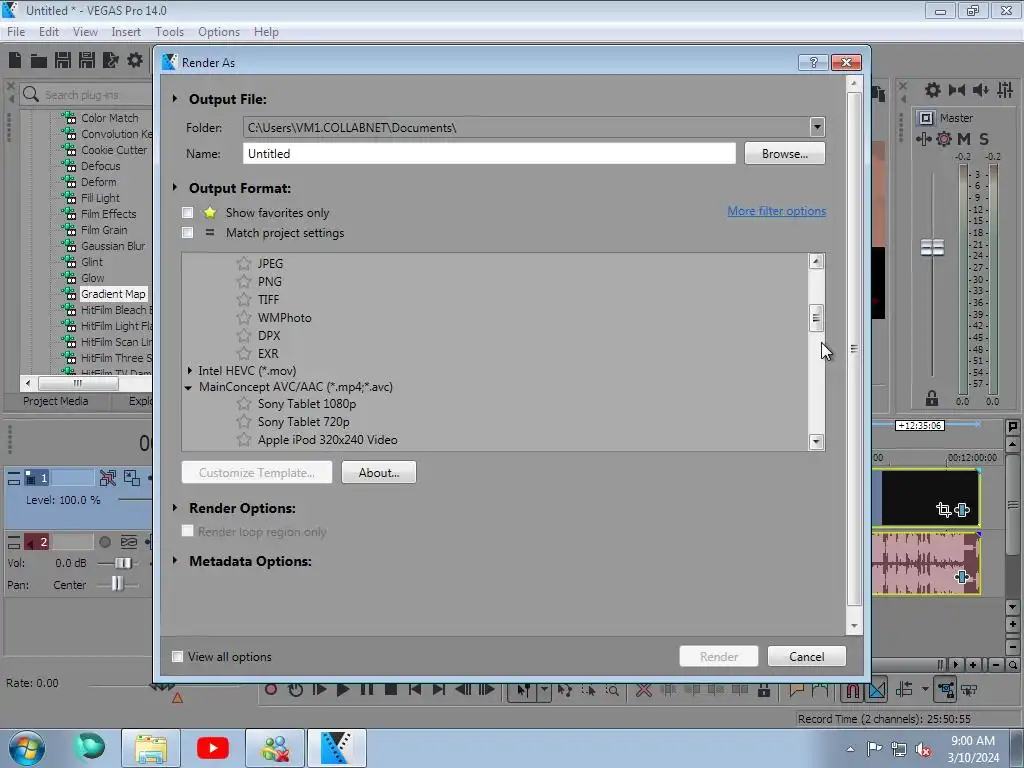Toggle the Master fader channel lock

[x=932, y=398]
